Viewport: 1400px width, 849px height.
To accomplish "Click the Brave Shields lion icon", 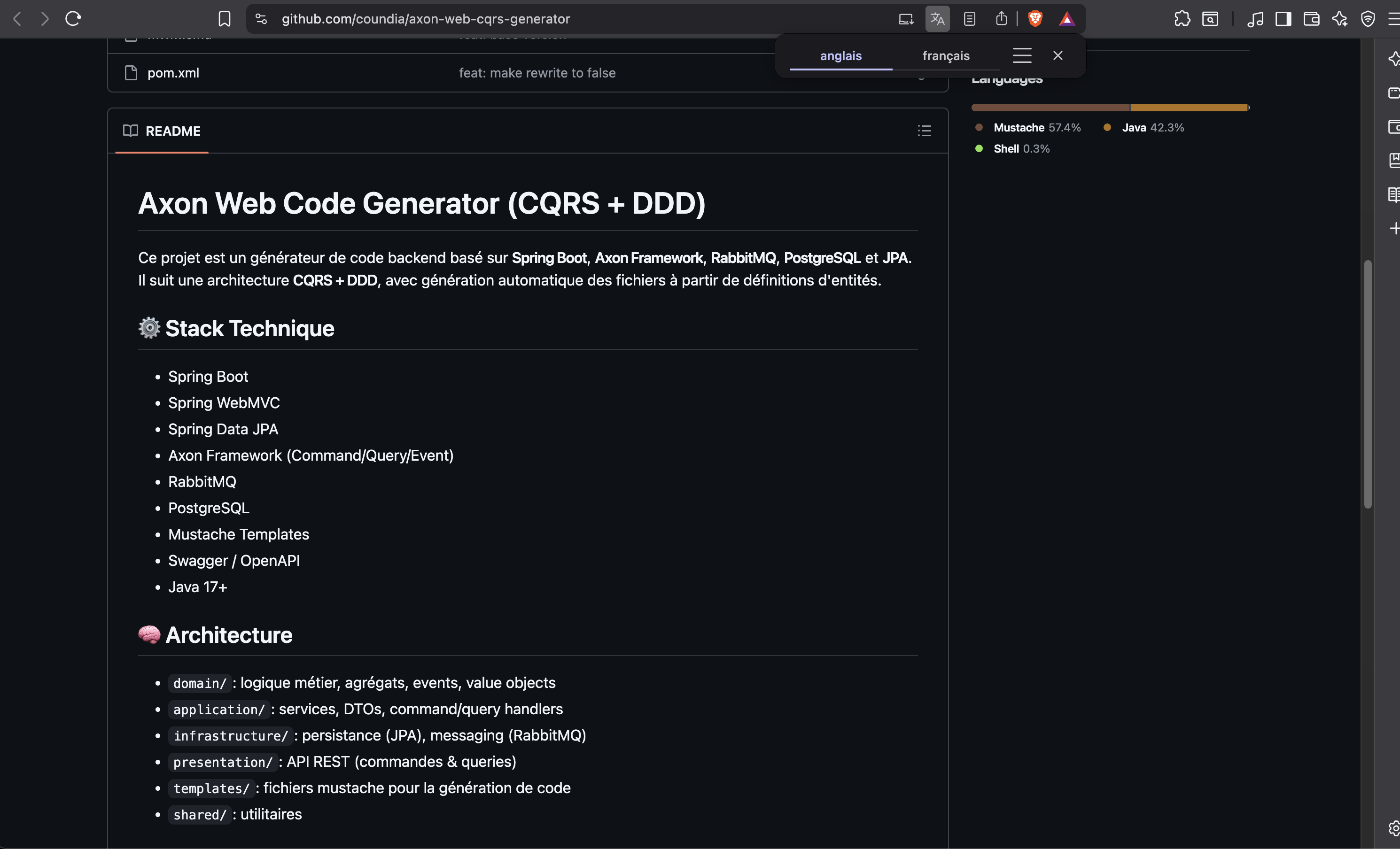I will 1034,19.
